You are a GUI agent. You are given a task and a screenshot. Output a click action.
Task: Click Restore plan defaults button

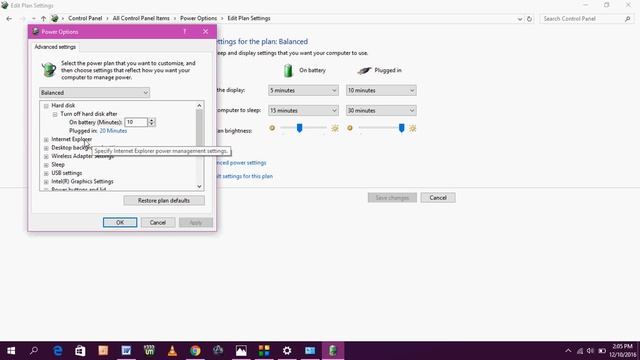pyautogui.click(x=164, y=200)
